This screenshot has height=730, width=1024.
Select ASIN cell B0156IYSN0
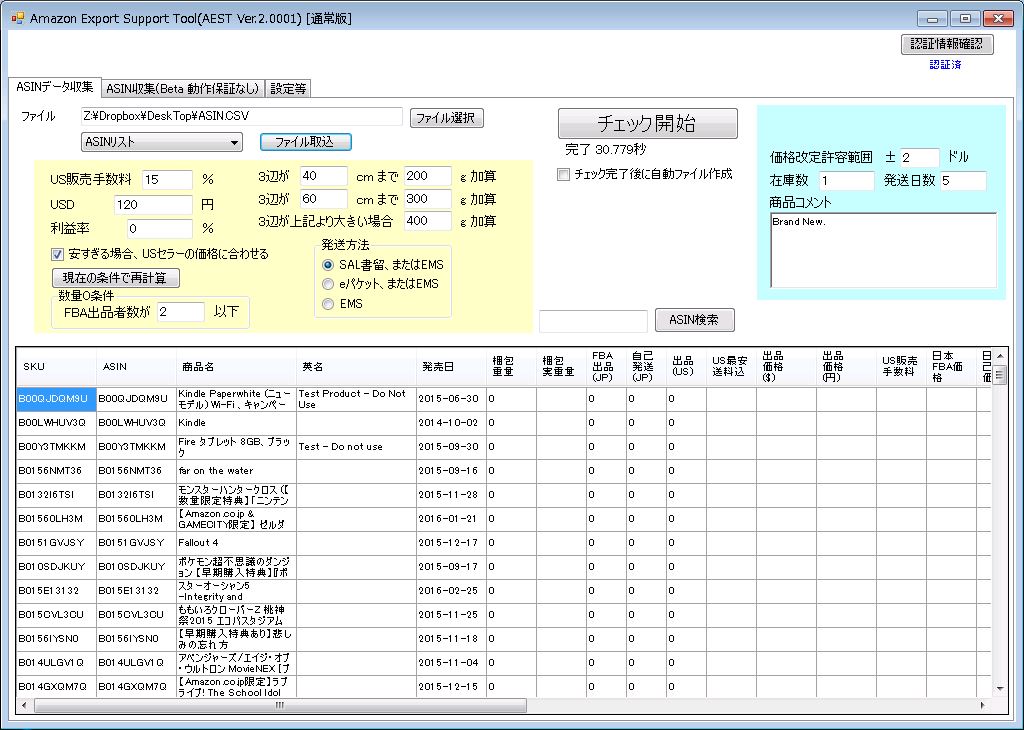[136, 639]
